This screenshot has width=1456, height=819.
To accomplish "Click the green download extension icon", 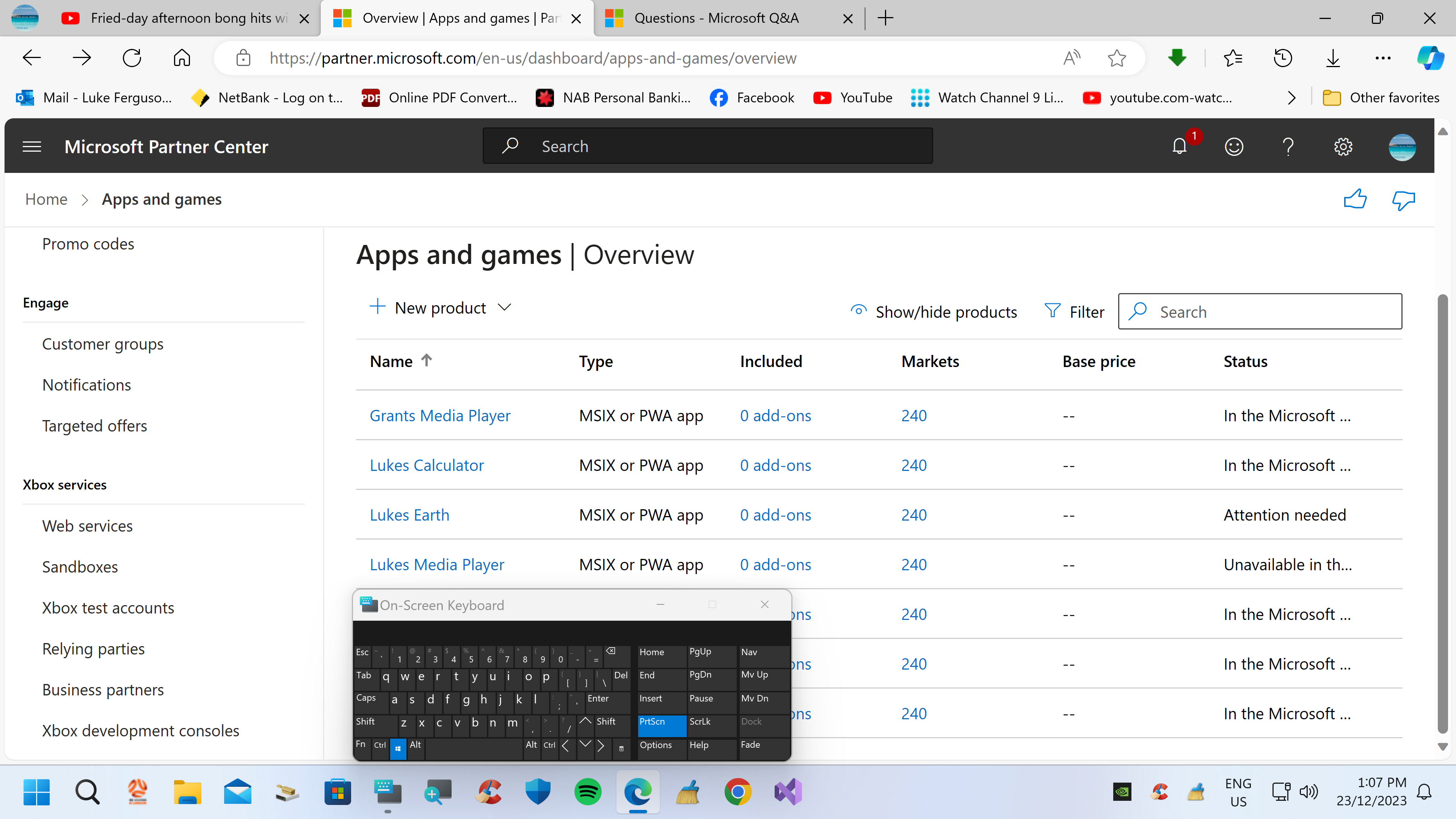I will point(1177,58).
